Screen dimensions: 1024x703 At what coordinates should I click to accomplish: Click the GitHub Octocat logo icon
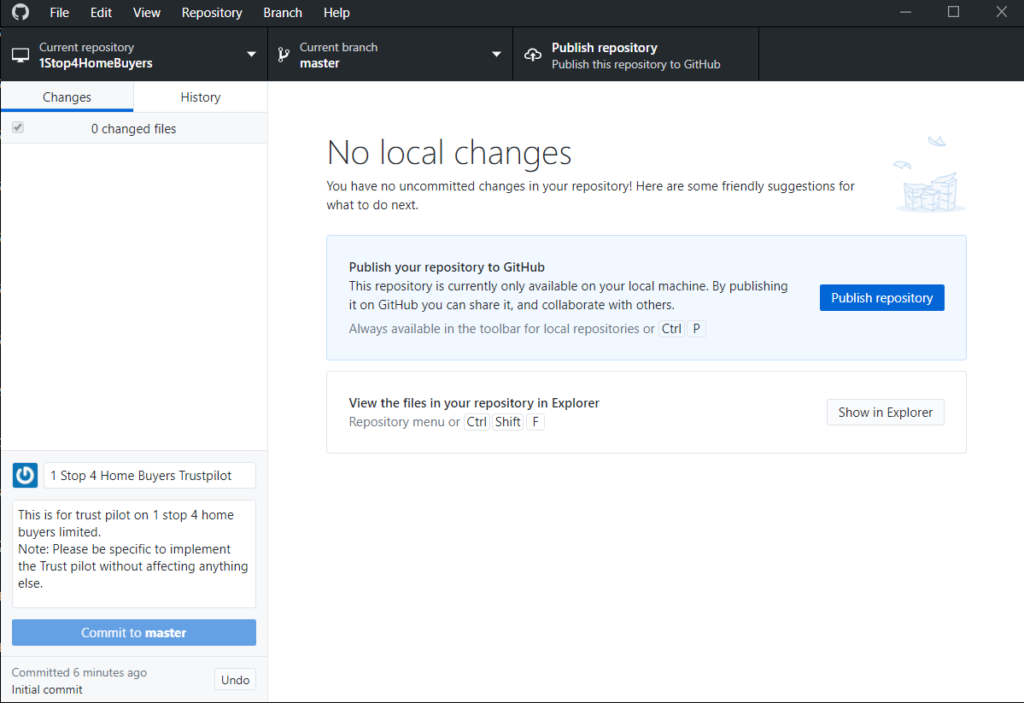pyautogui.click(x=20, y=12)
